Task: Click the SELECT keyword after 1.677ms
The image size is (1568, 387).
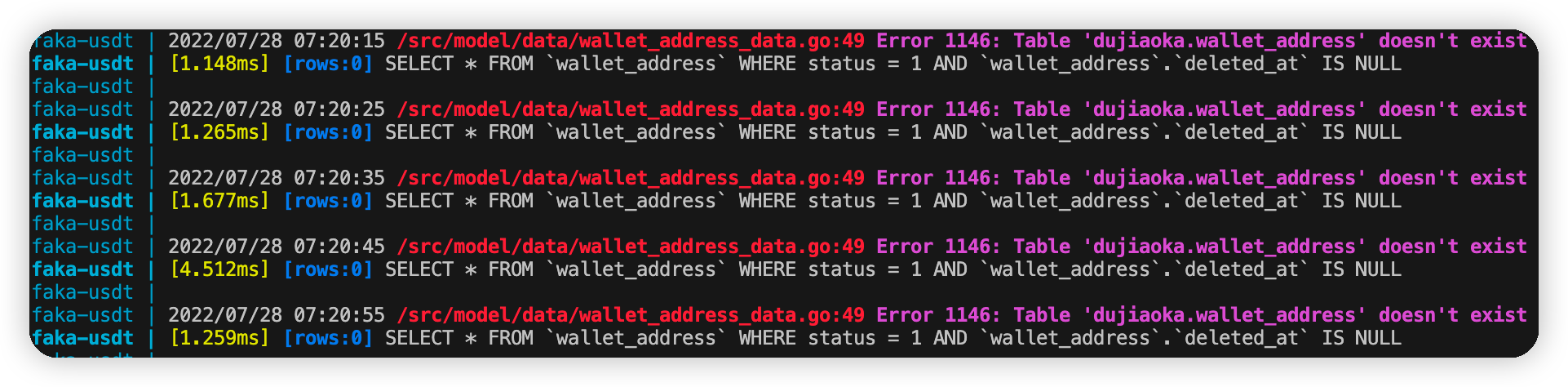Action: click(x=419, y=201)
